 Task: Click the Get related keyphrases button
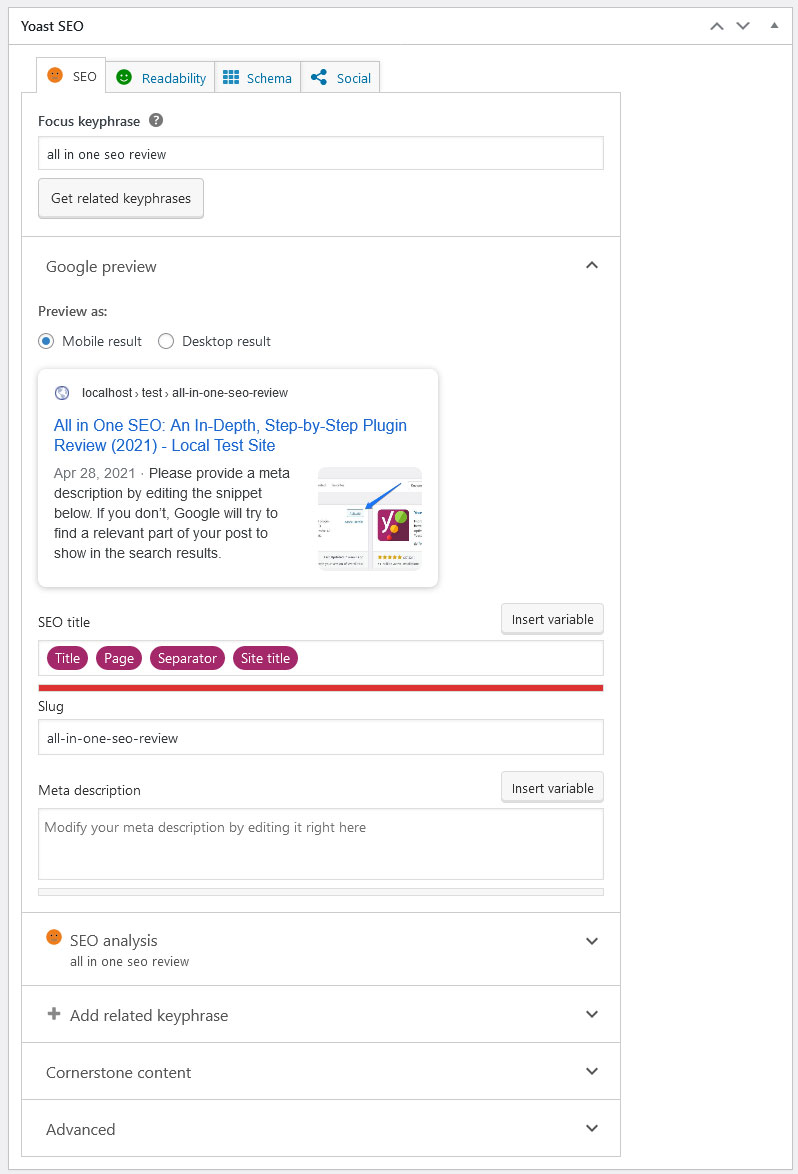(121, 198)
